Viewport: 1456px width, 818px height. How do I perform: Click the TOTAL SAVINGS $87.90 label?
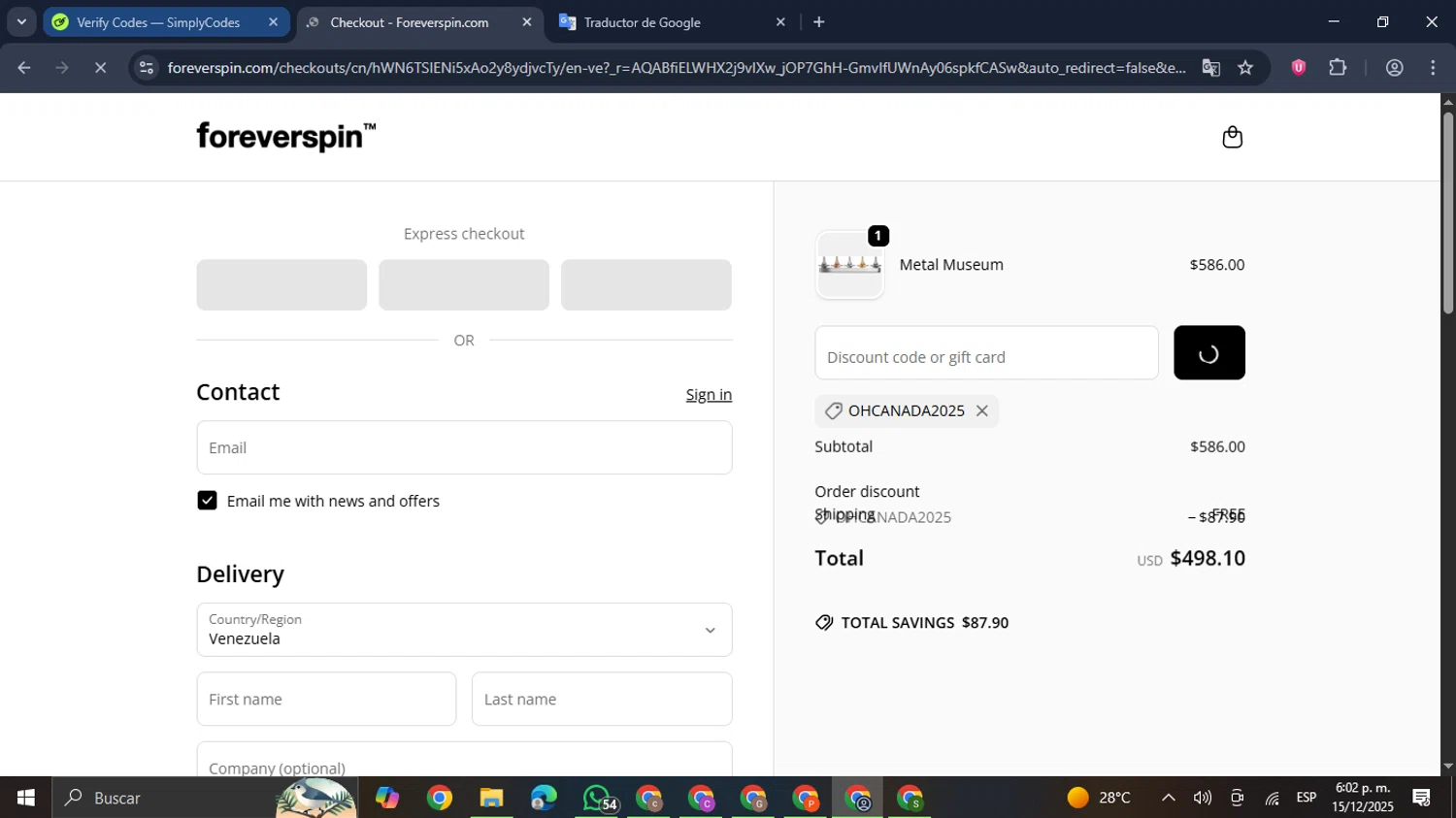point(924,623)
